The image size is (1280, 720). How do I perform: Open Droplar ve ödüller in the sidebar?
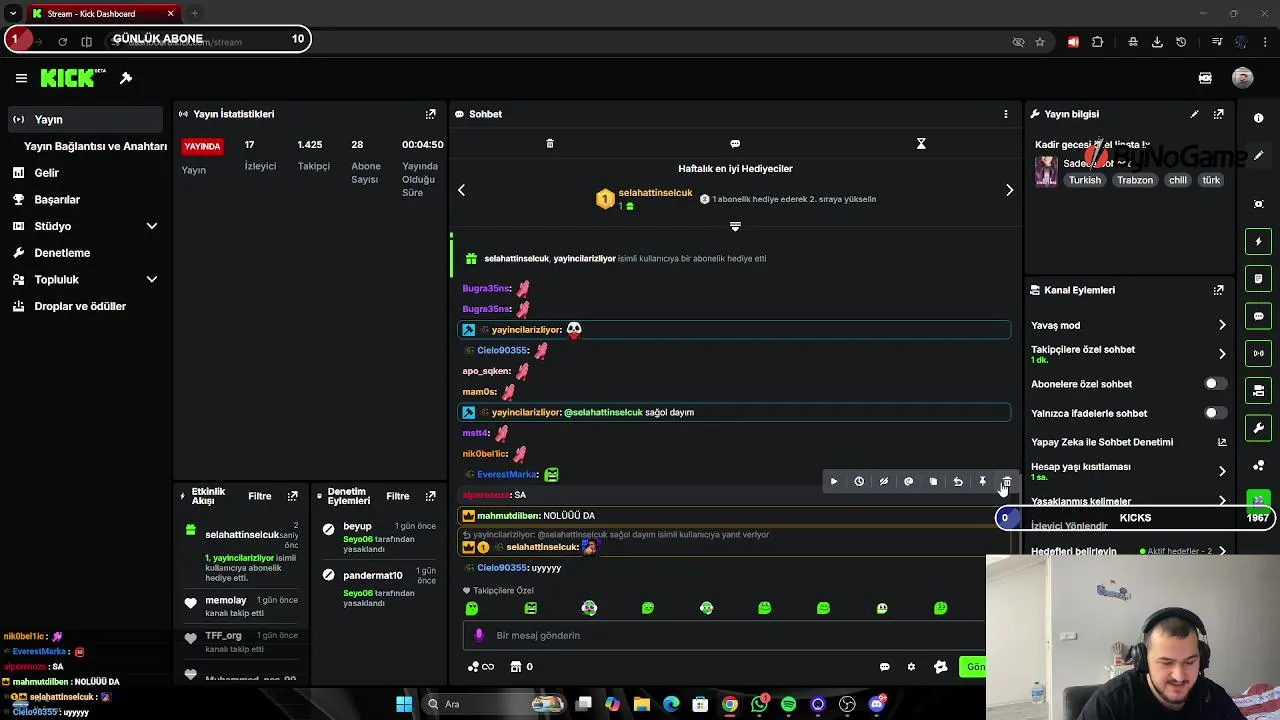click(x=85, y=307)
